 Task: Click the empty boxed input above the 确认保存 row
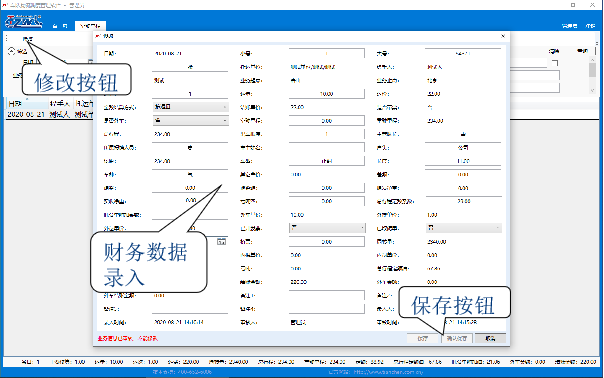pyautogui.click(x=327, y=309)
